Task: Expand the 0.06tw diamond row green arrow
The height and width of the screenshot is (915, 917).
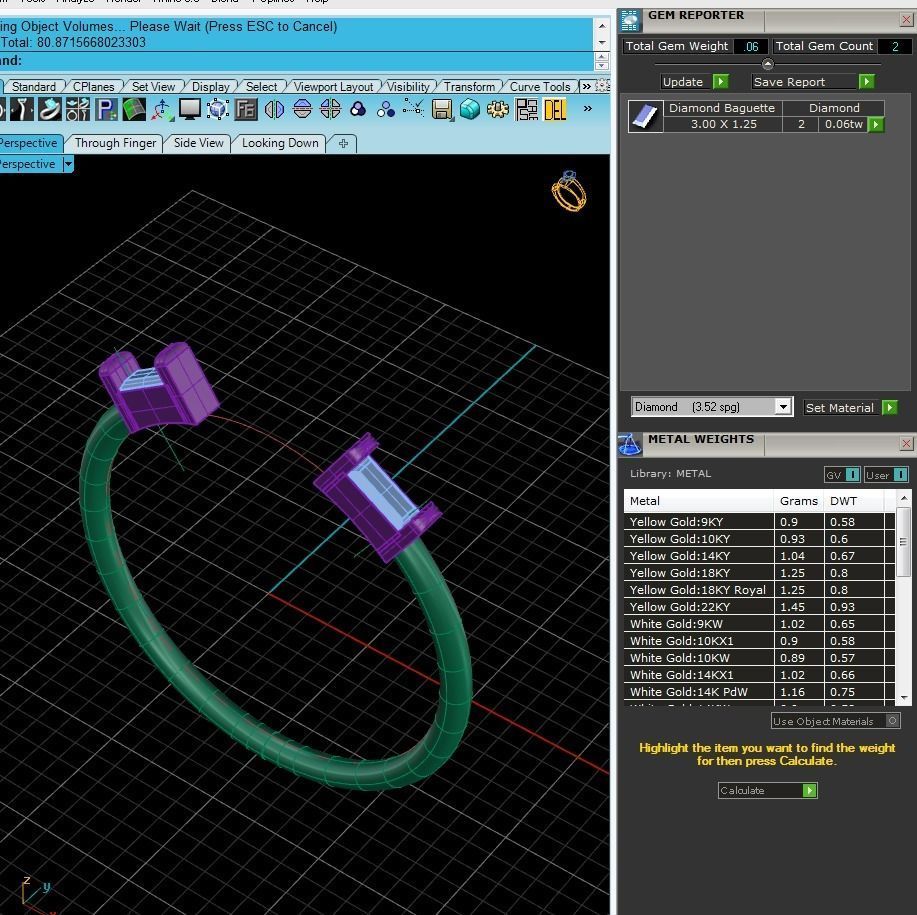Action: (x=875, y=124)
